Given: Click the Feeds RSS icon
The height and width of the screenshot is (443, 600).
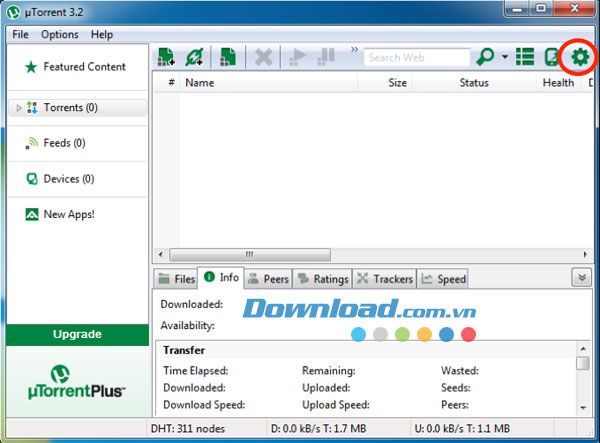Looking at the screenshot, I should pos(32,143).
